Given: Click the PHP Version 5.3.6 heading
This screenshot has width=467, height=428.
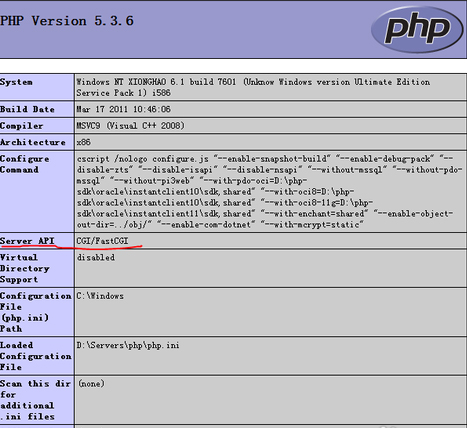Looking at the screenshot, I should click(x=67, y=21).
